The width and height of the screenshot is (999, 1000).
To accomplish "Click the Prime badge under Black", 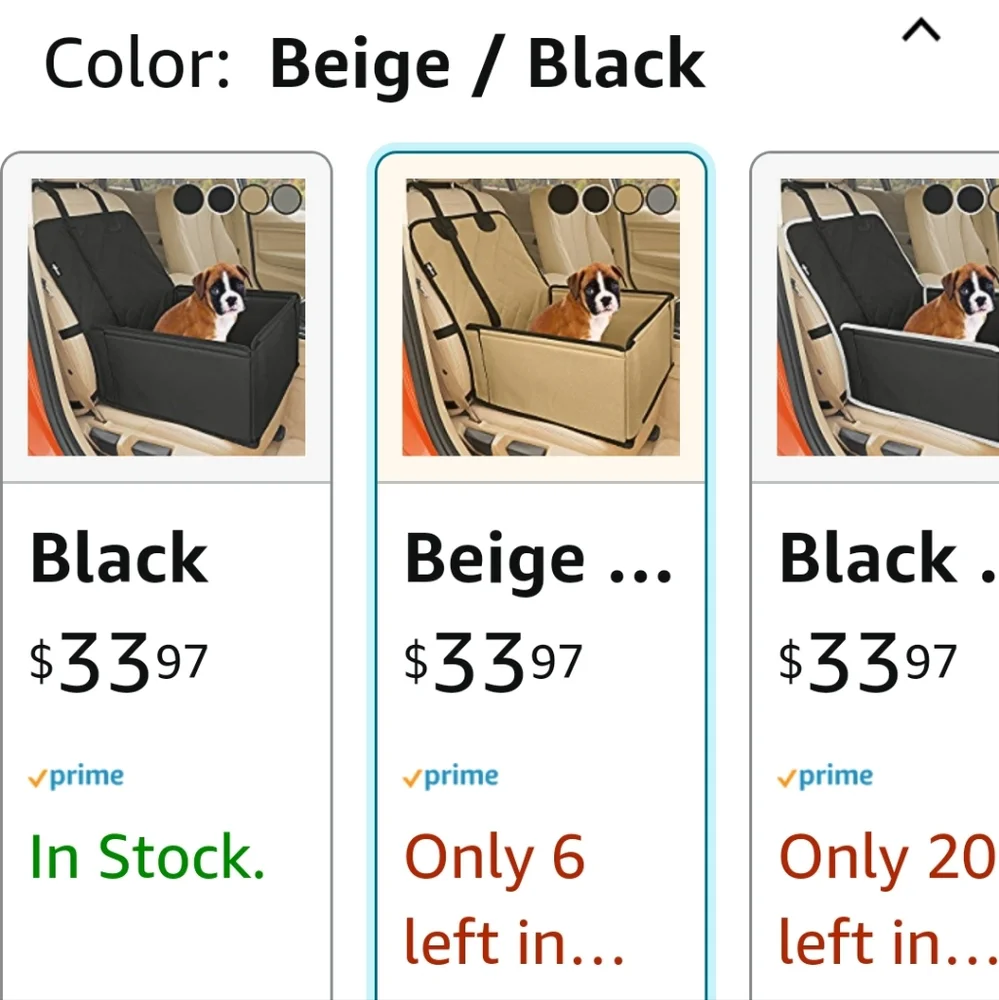I will tap(76, 777).
